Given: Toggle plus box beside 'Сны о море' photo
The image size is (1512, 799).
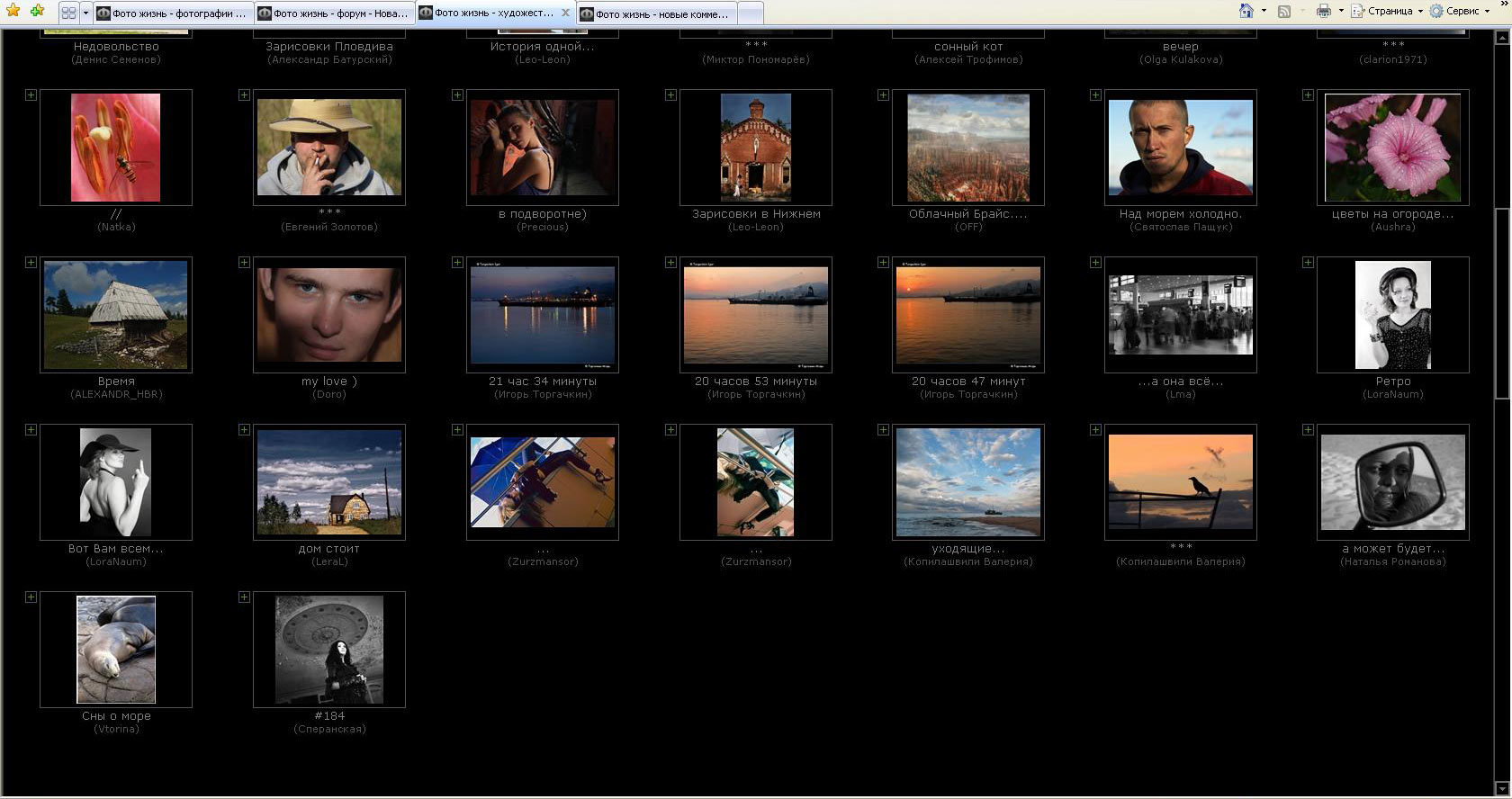Looking at the screenshot, I should pyautogui.click(x=31, y=597).
